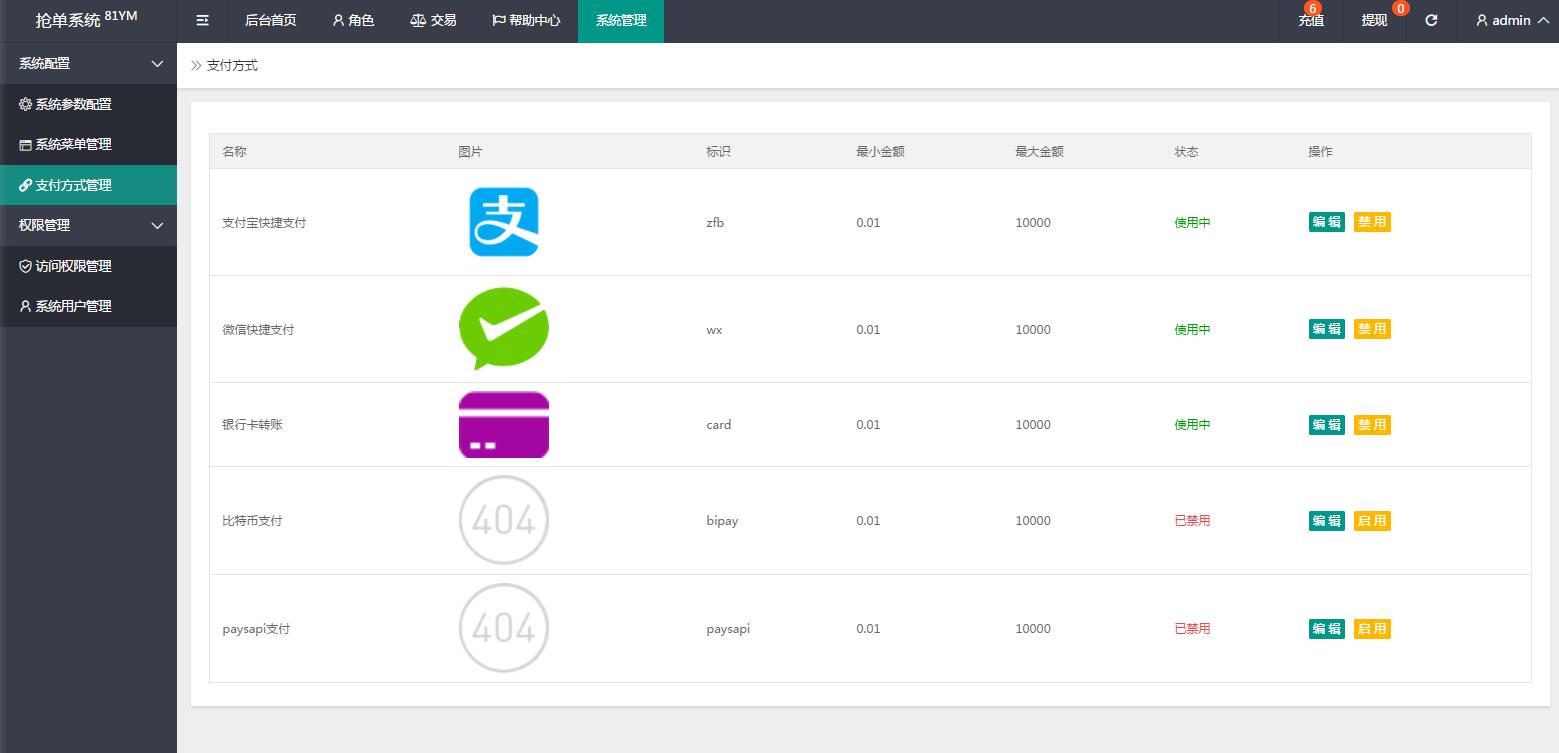Open the 帮助中心 top menu

pos(526,20)
